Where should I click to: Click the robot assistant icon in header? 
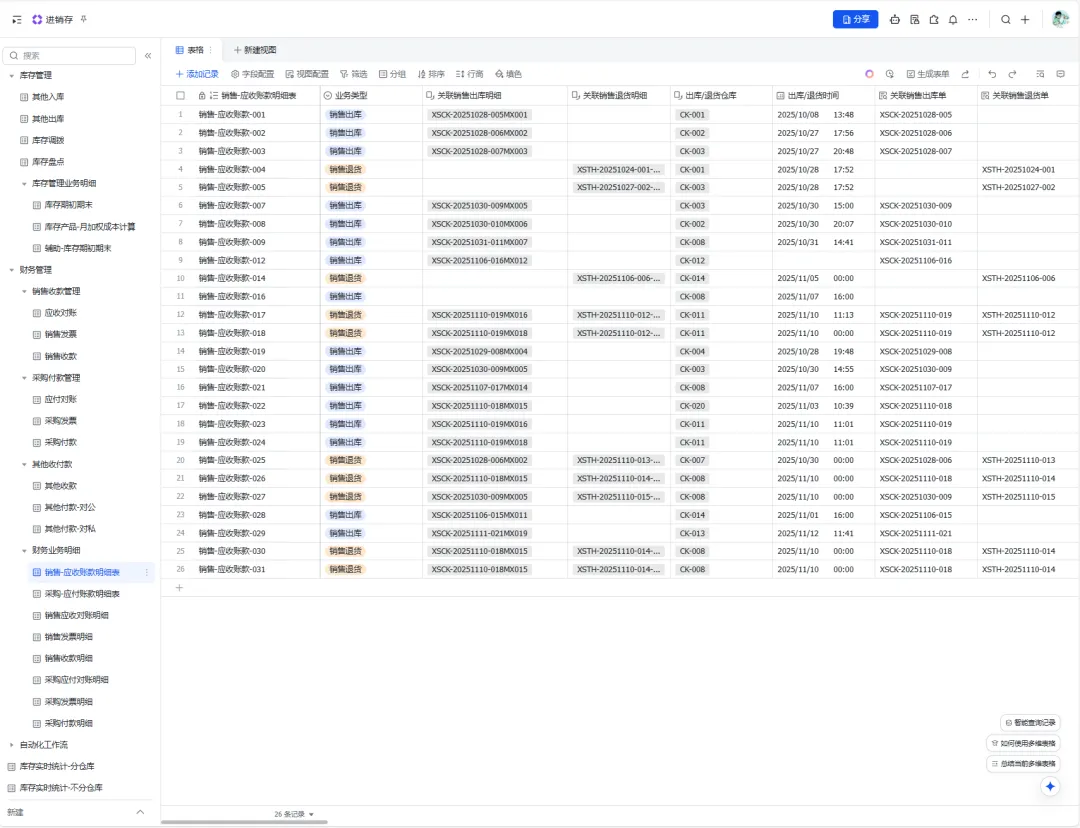click(895, 20)
